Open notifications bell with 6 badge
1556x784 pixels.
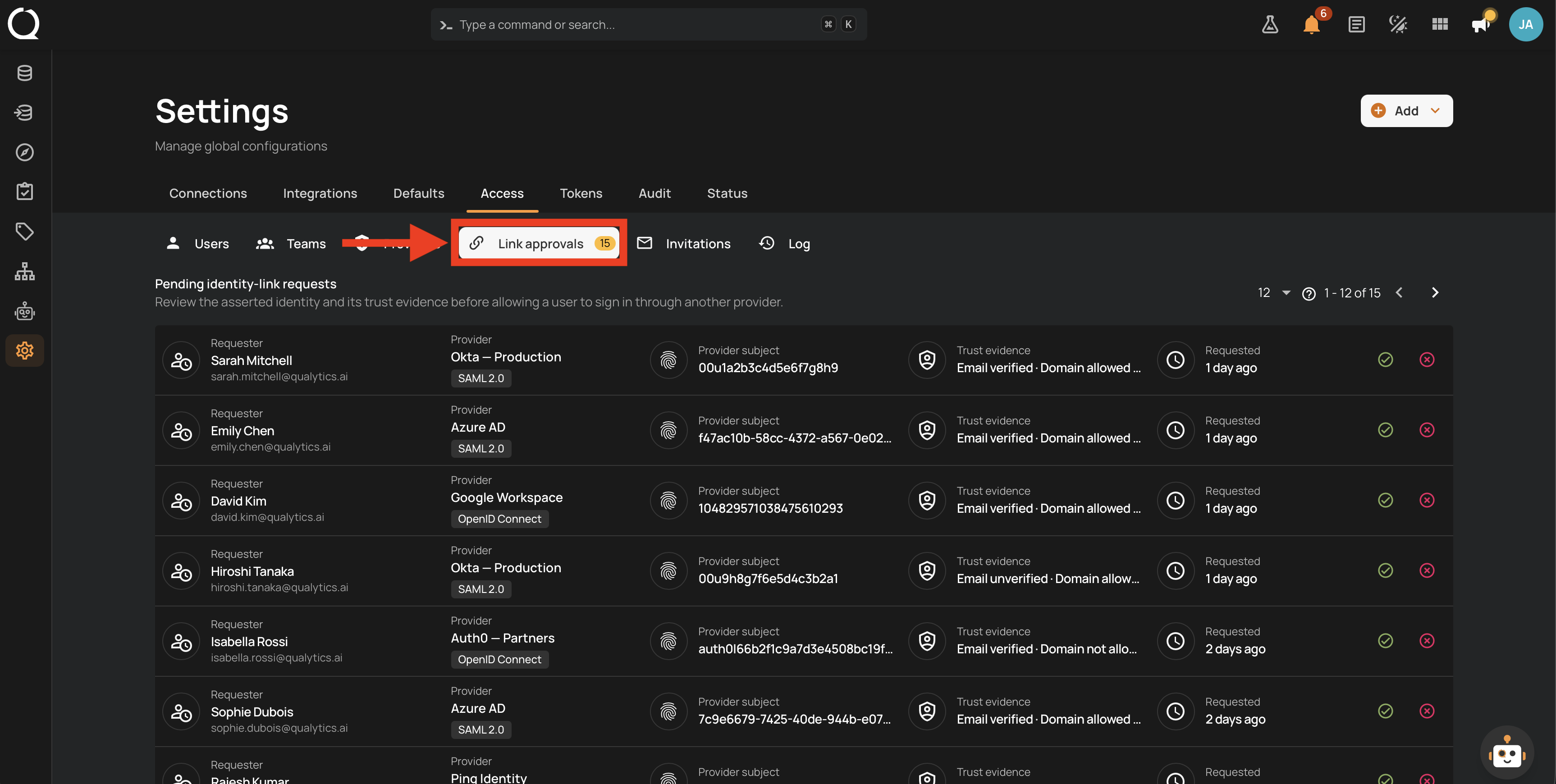[x=1311, y=24]
